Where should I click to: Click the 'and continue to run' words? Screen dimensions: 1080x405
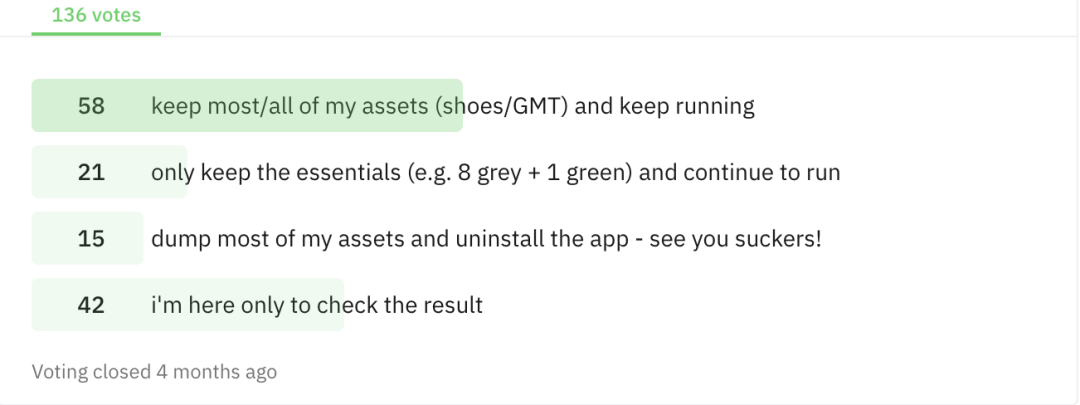coord(740,172)
